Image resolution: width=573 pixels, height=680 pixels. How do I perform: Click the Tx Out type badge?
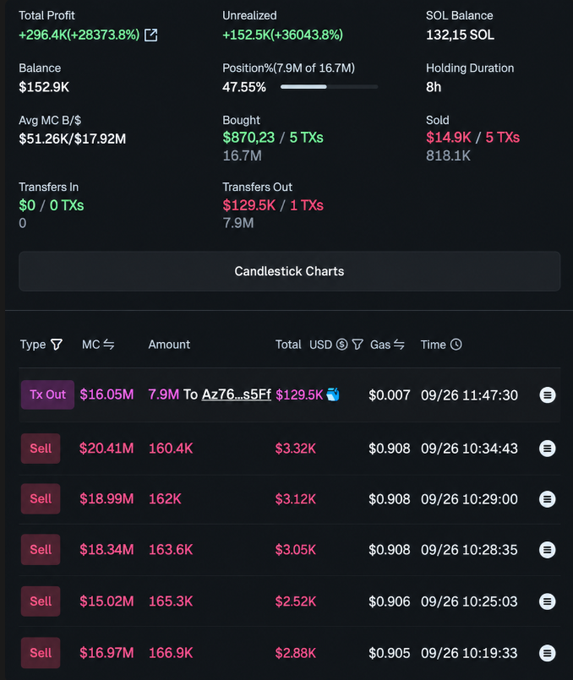click(x=48, y=395)
